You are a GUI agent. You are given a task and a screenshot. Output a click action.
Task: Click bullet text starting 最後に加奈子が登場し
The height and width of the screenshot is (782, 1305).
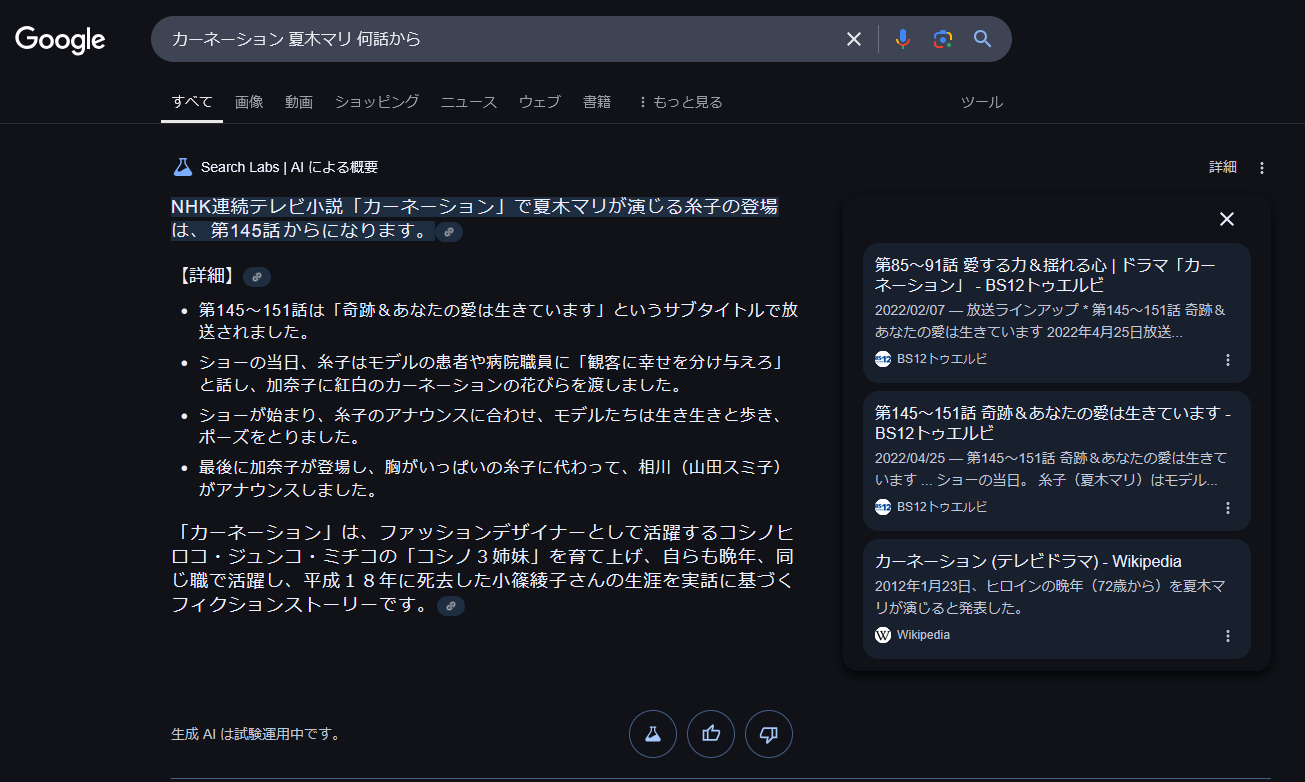491,479
